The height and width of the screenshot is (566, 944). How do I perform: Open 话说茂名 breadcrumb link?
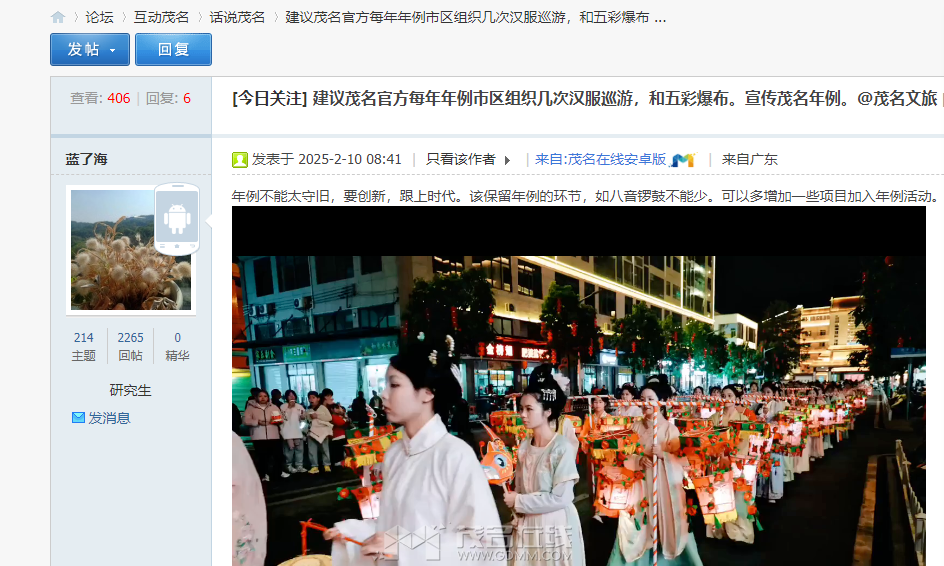[237, 17]
